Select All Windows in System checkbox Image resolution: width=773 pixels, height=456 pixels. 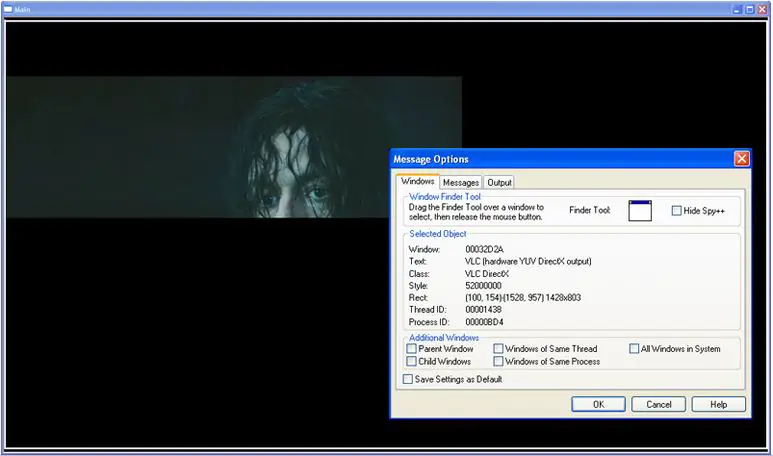pos(634,349)
